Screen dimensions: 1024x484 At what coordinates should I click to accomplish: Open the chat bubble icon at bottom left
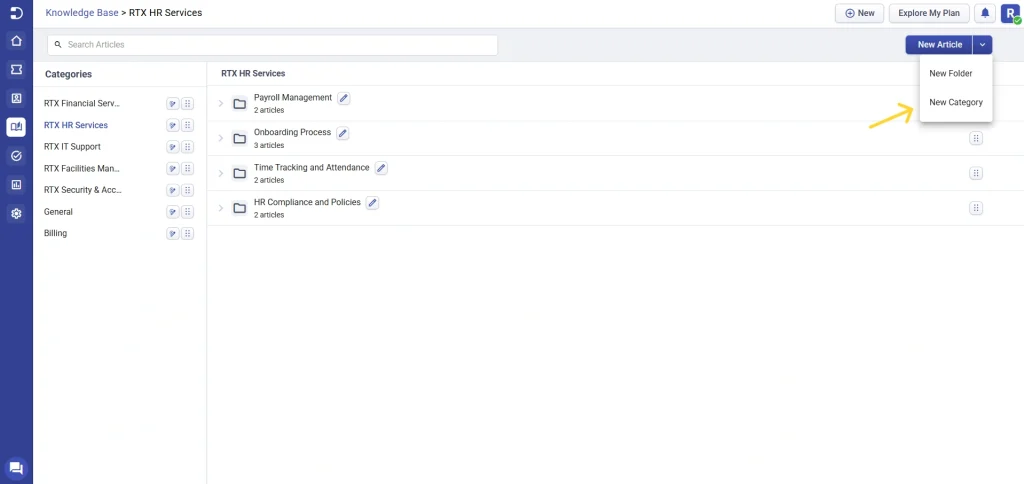tap(16, 468)
